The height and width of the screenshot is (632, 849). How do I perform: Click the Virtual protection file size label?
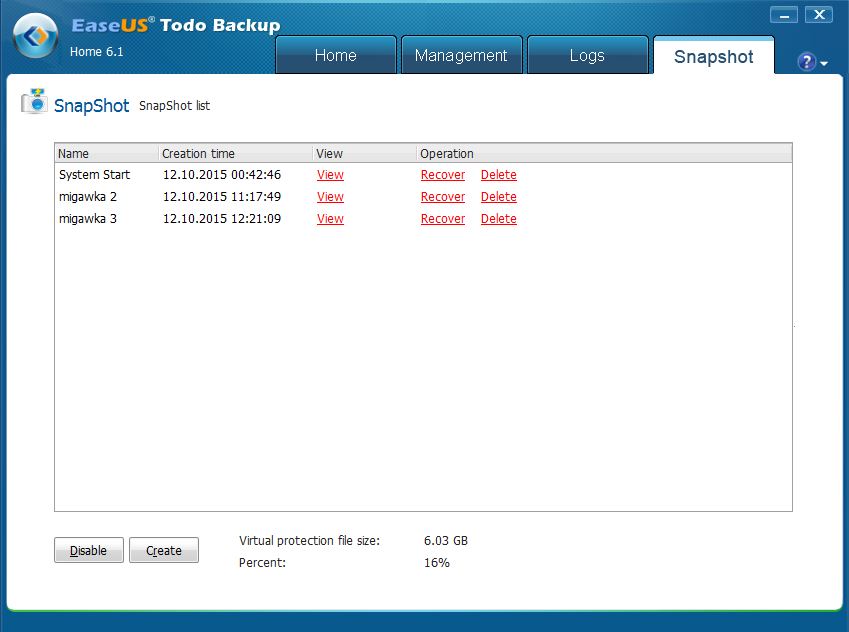[x=310, y=540]
